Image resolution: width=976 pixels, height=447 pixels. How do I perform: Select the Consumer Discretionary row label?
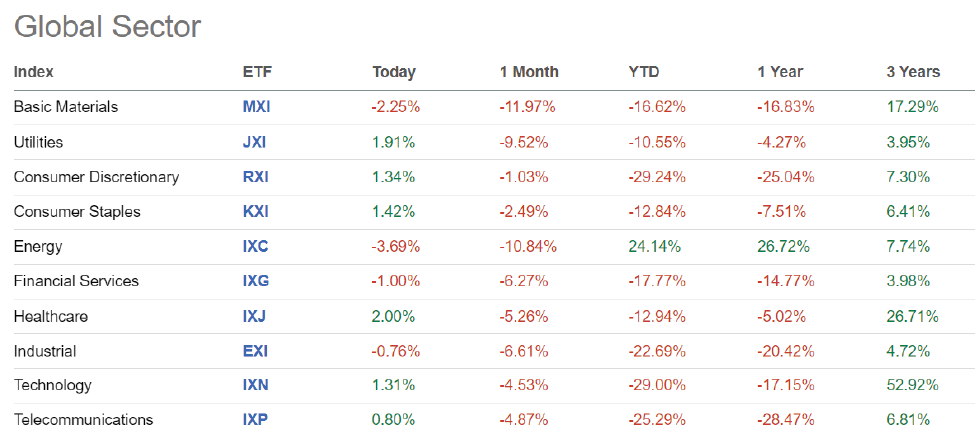tap(96, 177)
